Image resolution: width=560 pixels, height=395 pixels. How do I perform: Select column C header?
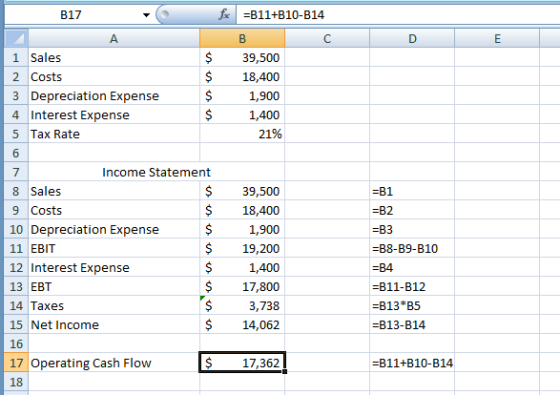[327, 38]
